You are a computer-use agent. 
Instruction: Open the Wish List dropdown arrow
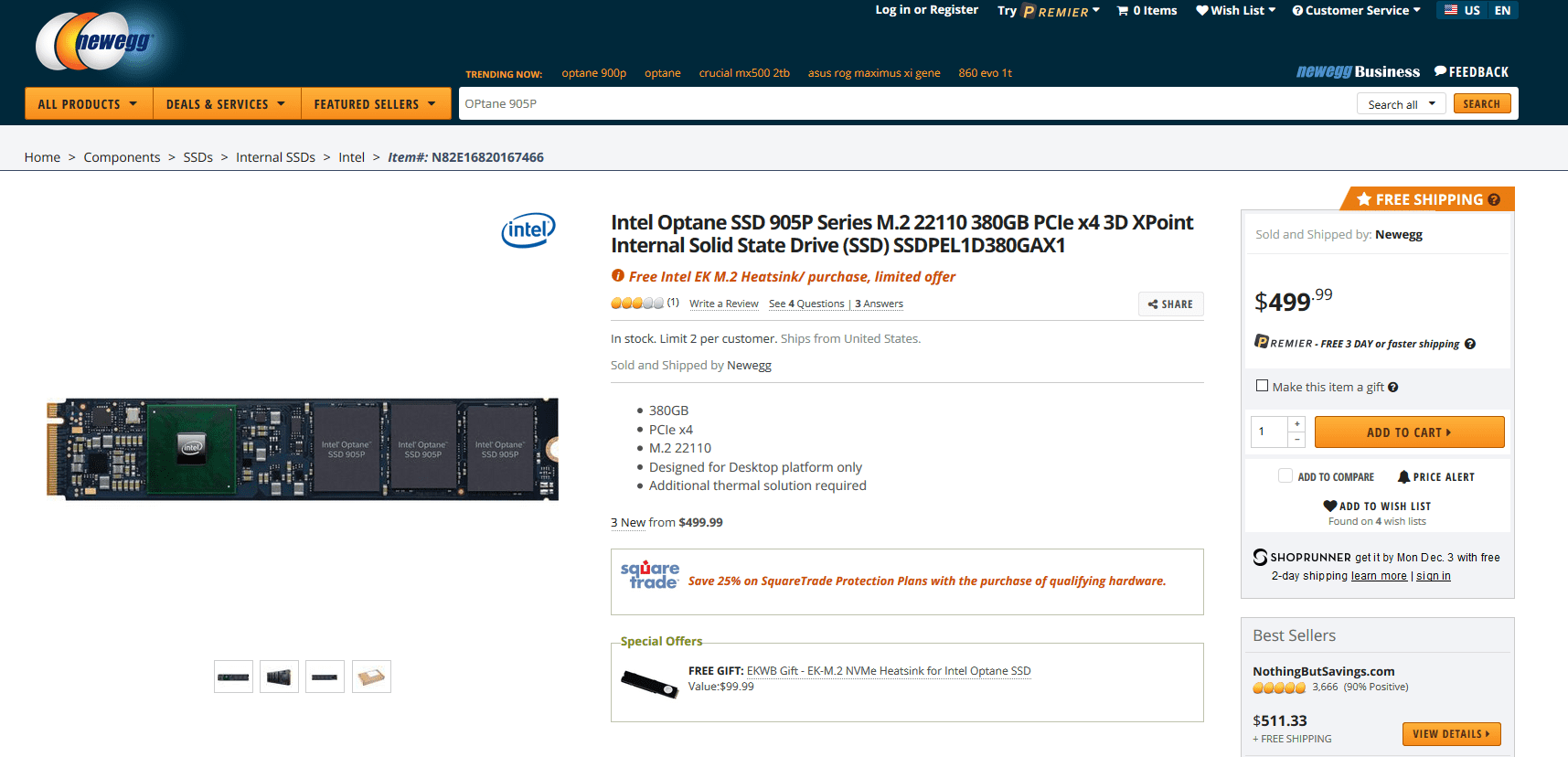pos(1272,10)
